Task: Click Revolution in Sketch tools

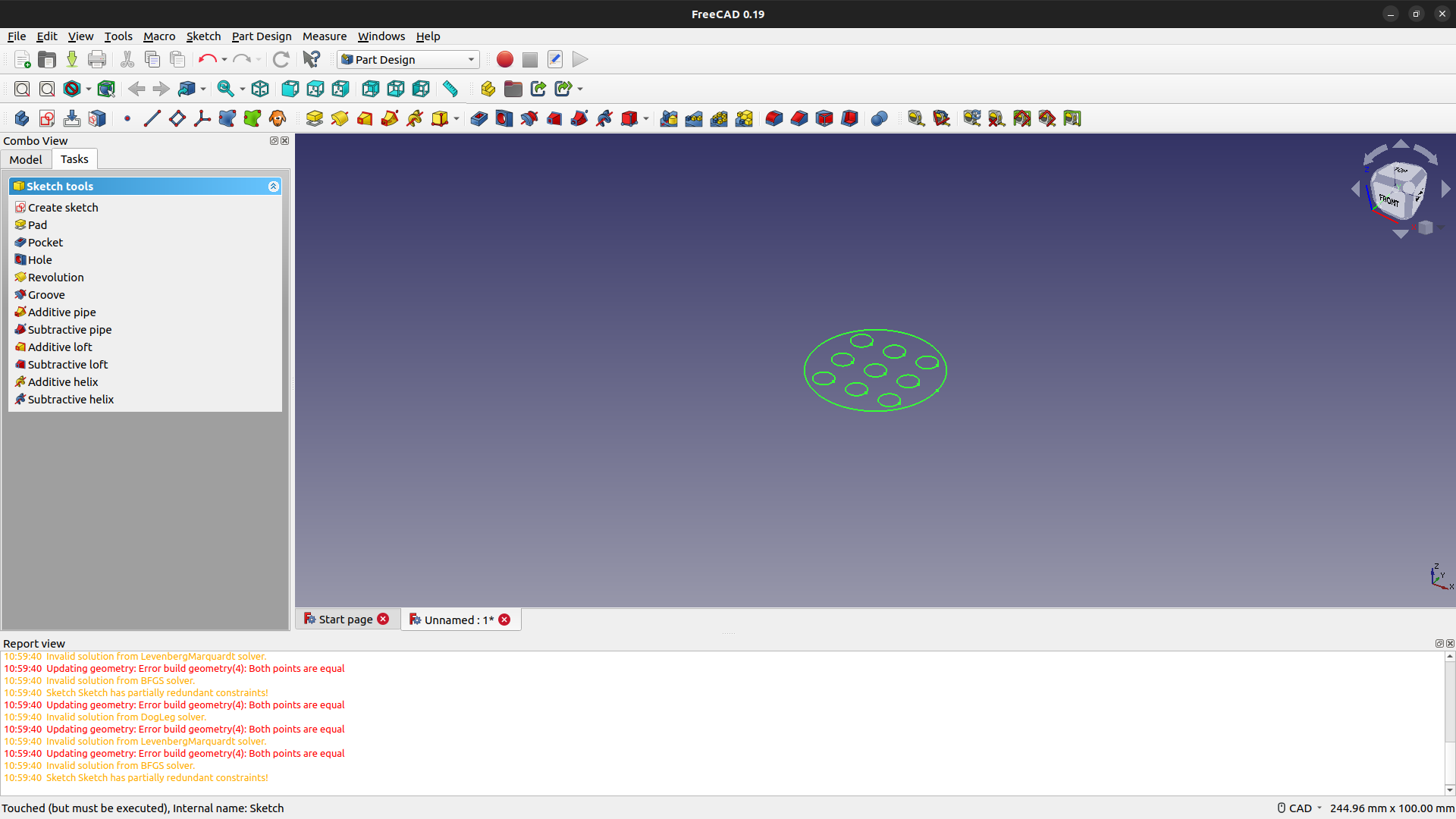Action: coord(55,277)
